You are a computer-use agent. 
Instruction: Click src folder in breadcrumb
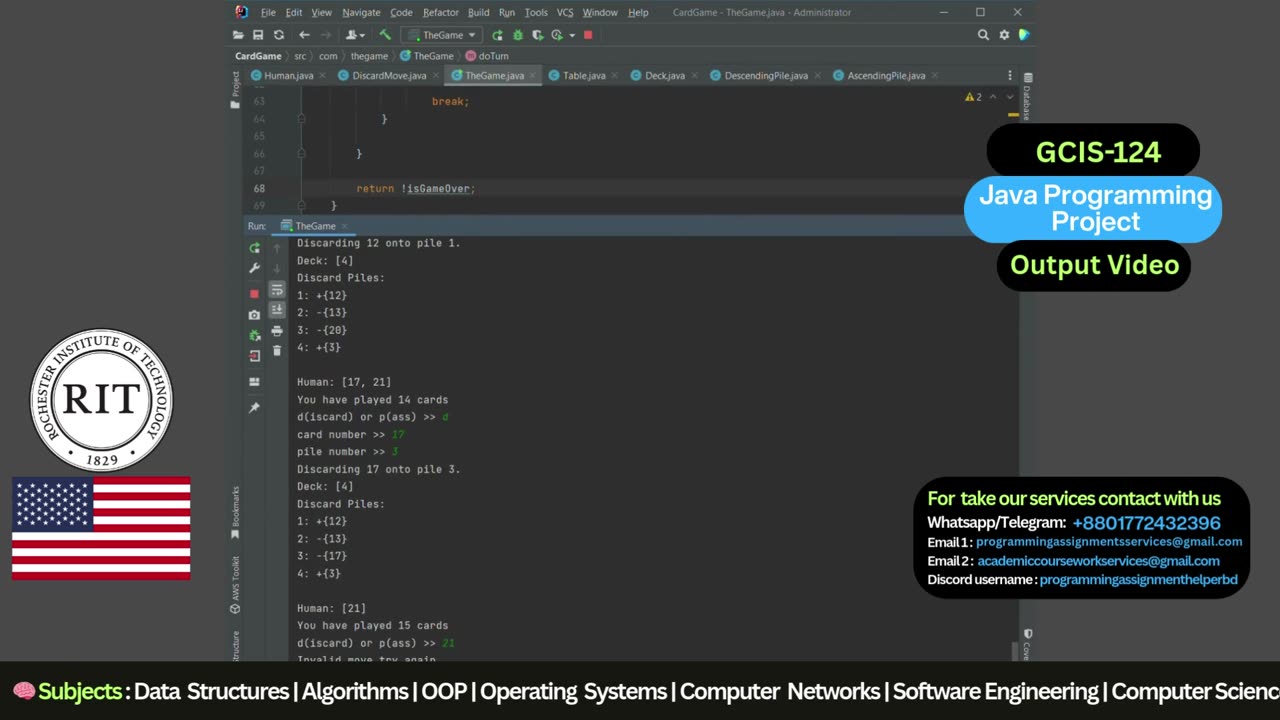(300, 56)
